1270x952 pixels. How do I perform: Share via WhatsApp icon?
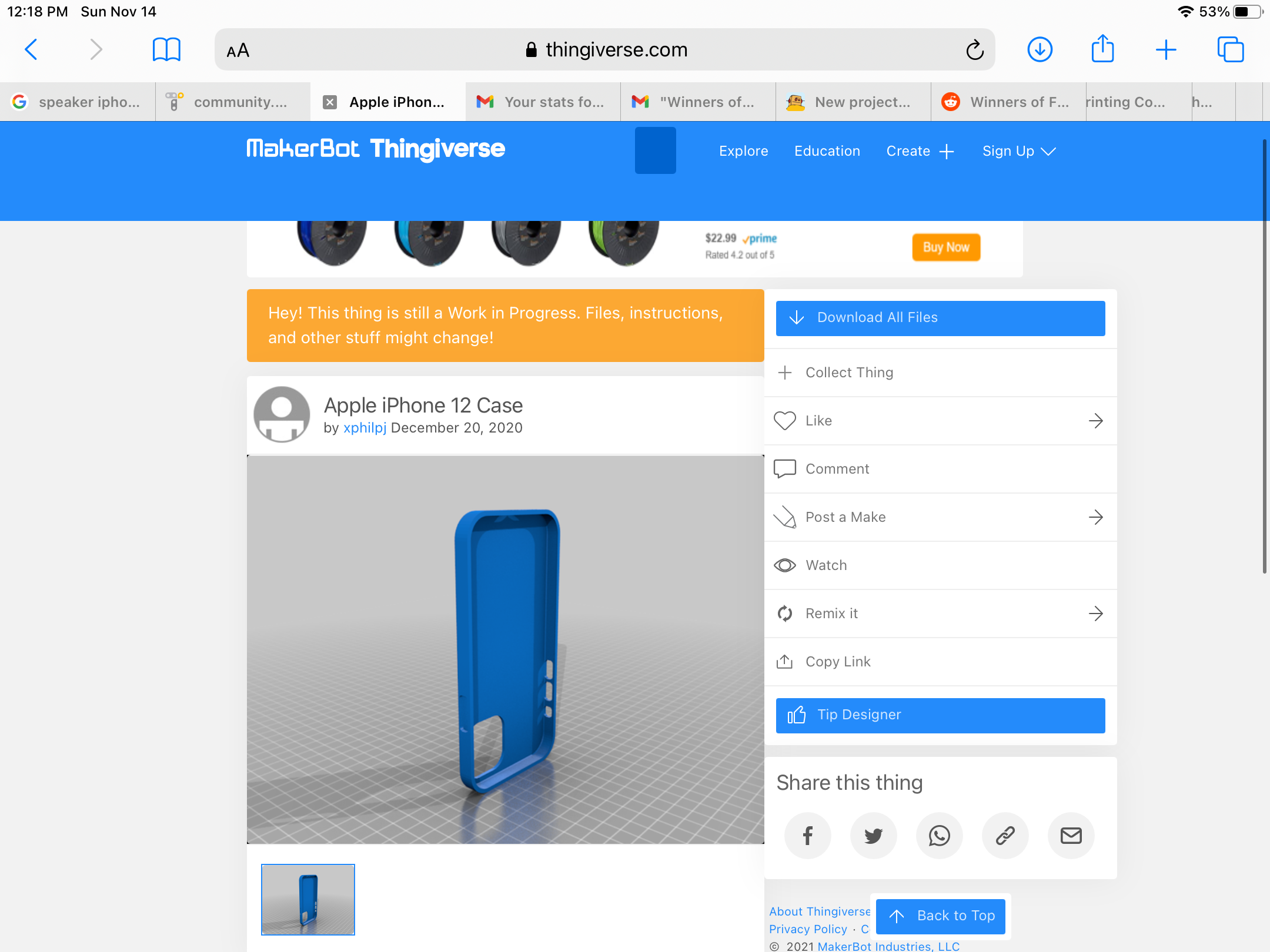click(x=939, y=835)
